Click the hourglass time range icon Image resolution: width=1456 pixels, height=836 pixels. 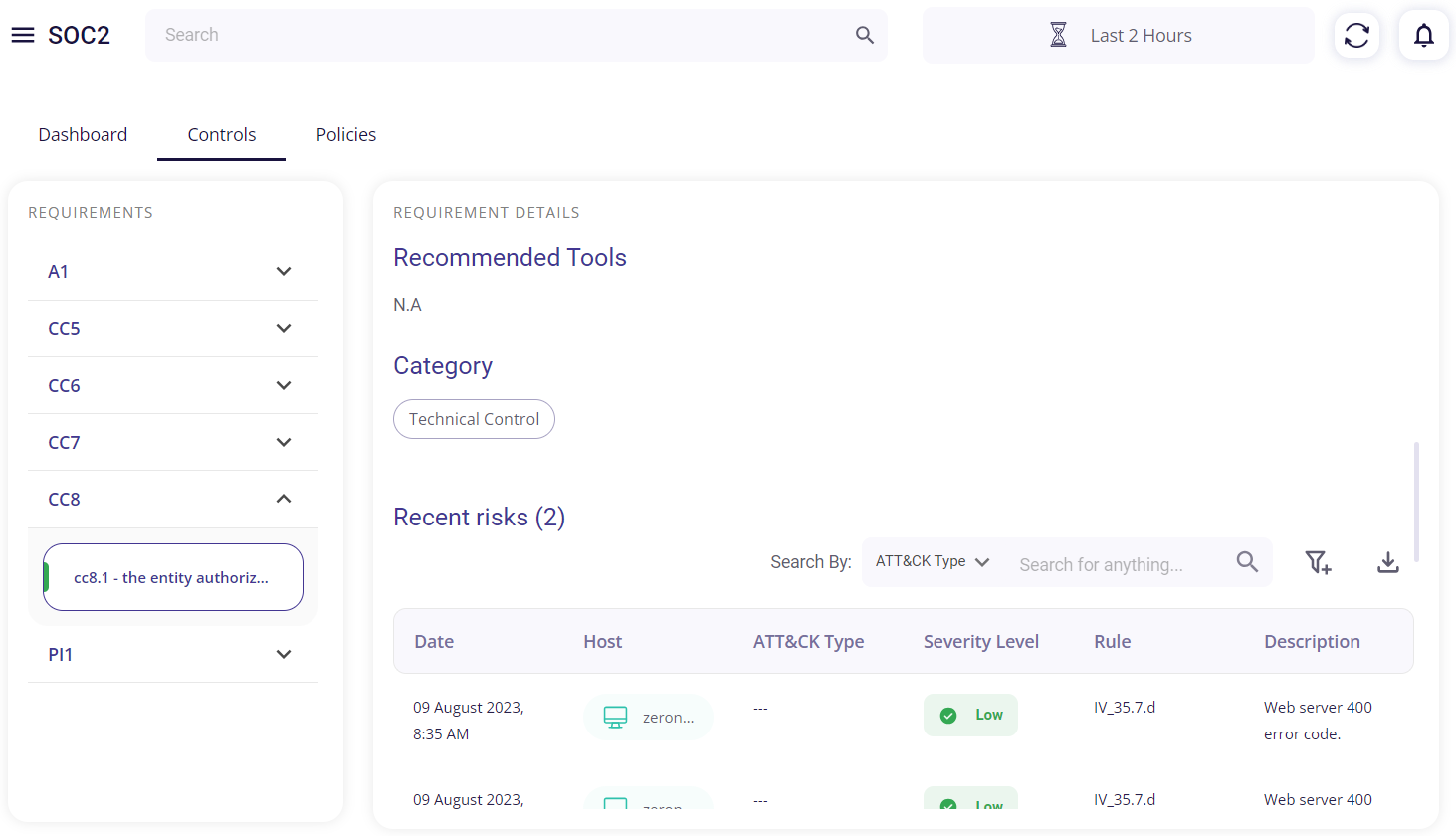pyautogui.click(x=1059, y=35)
